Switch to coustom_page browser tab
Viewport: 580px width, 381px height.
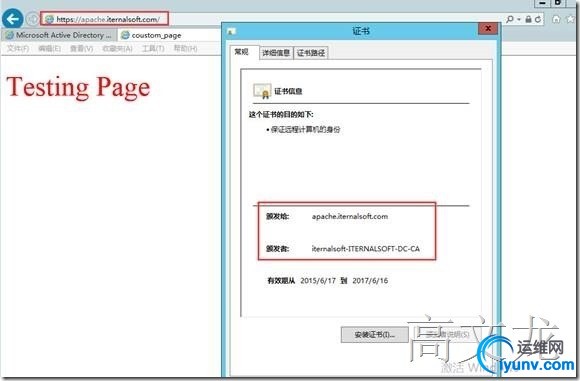tap(169, 35)
